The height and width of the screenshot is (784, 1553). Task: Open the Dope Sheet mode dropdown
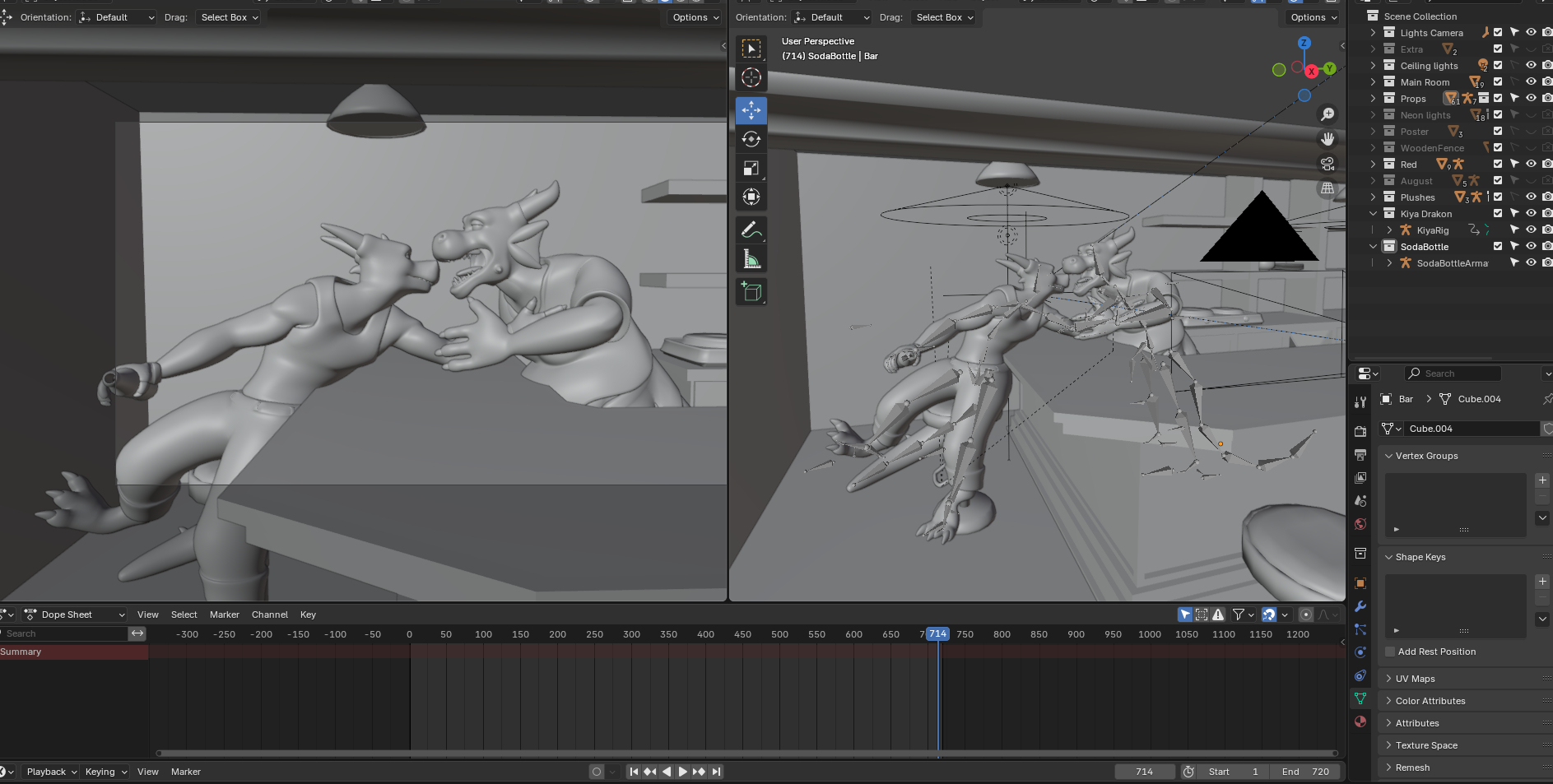tap(75, 615)
